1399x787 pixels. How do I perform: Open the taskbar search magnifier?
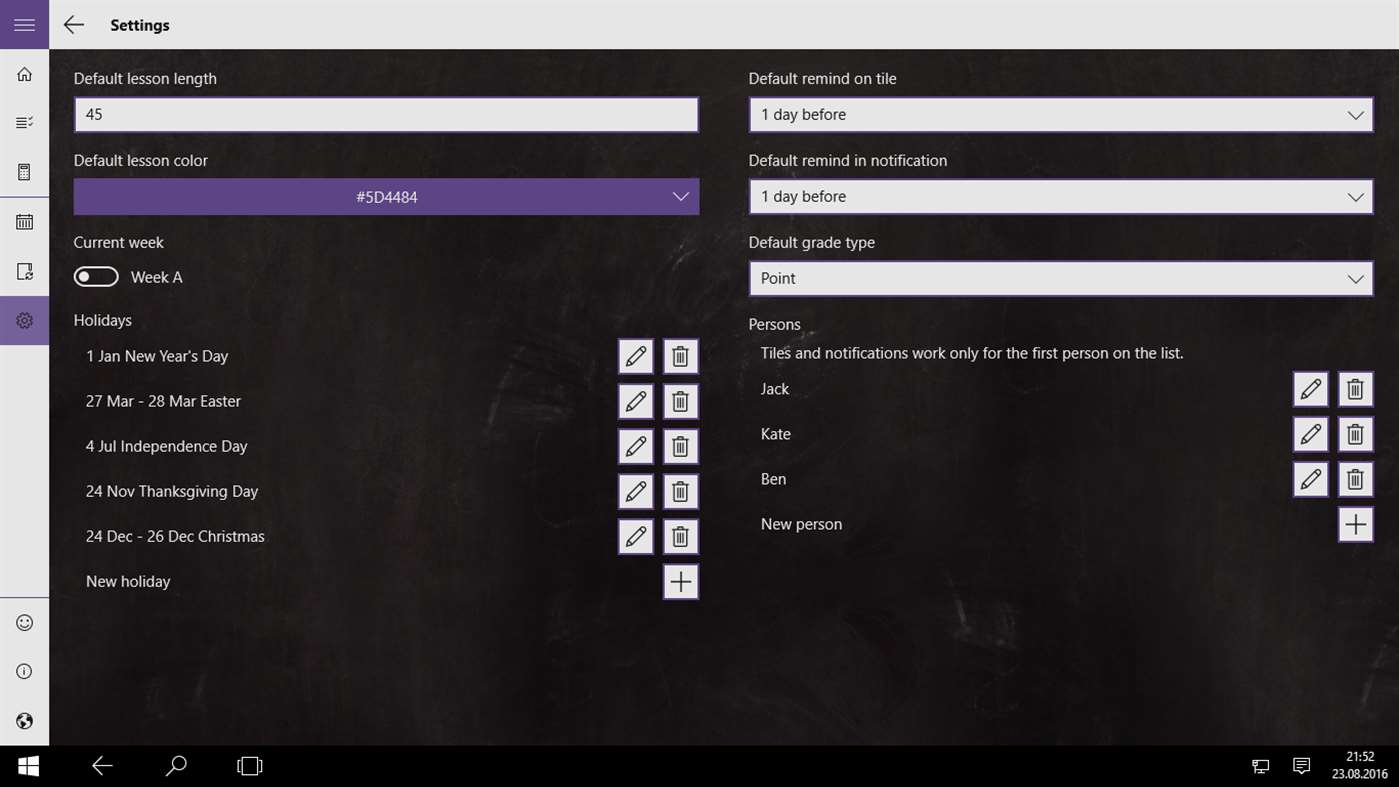click(176, 766)
